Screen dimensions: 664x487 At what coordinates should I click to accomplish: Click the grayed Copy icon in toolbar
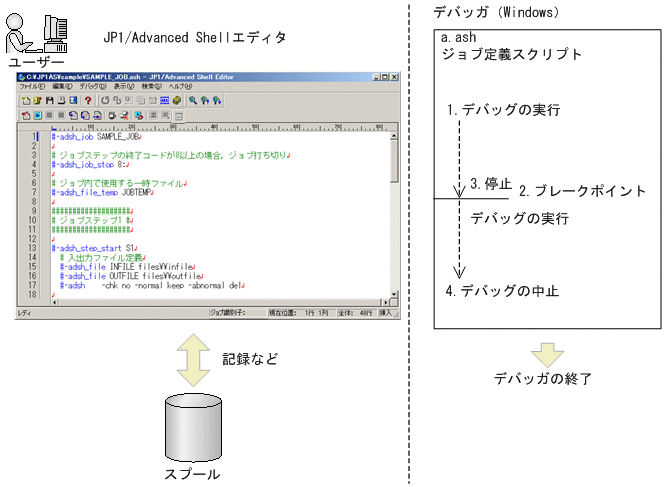click(x=141, y=100)
